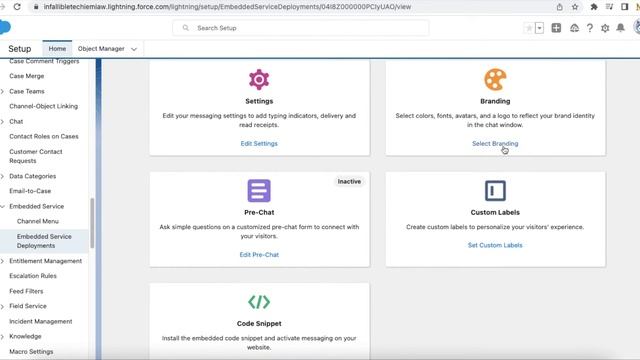640x360 pixels.
Task: Open the browser media control icon
Action: click(609, 7)
